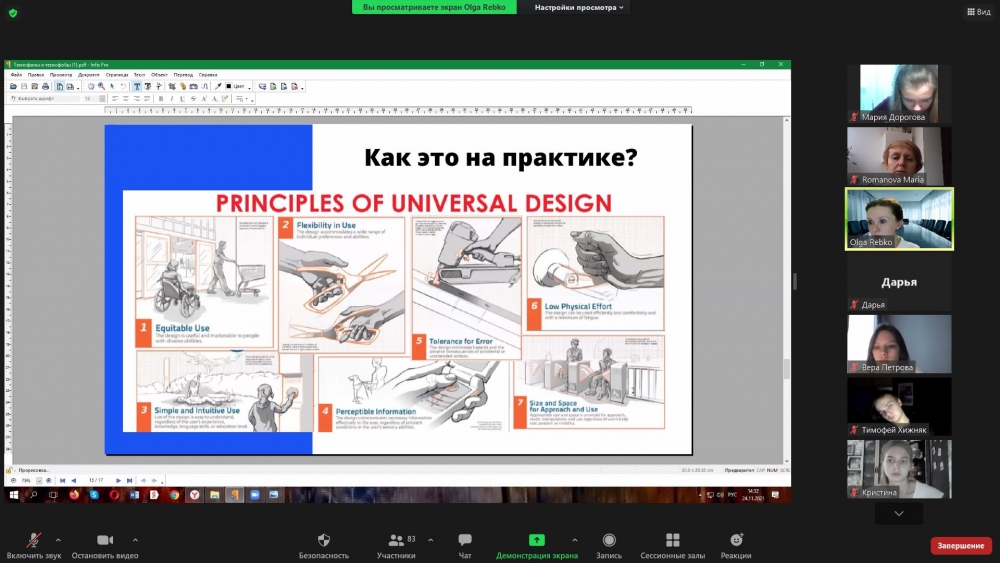Open the Файл menu in PDF editor
This screenshot has height=563, width=1000.
[16, 75]
